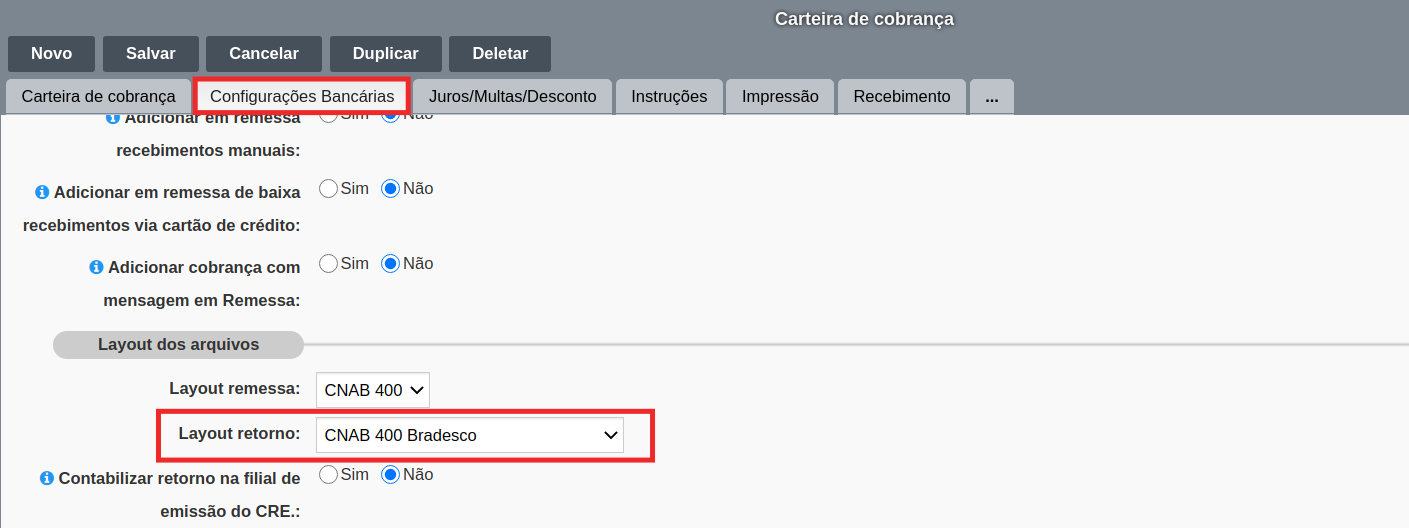
Task: Open the Juros/Multas/Desconto tab
Action: 512,97
